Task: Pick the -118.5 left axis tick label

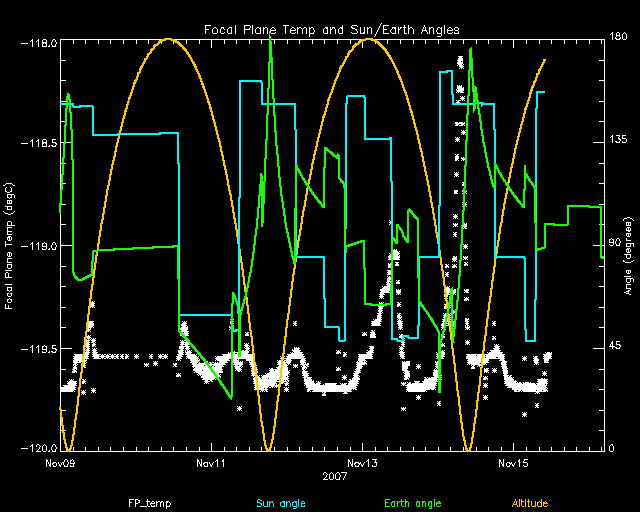Action: (x=40, y=145)
